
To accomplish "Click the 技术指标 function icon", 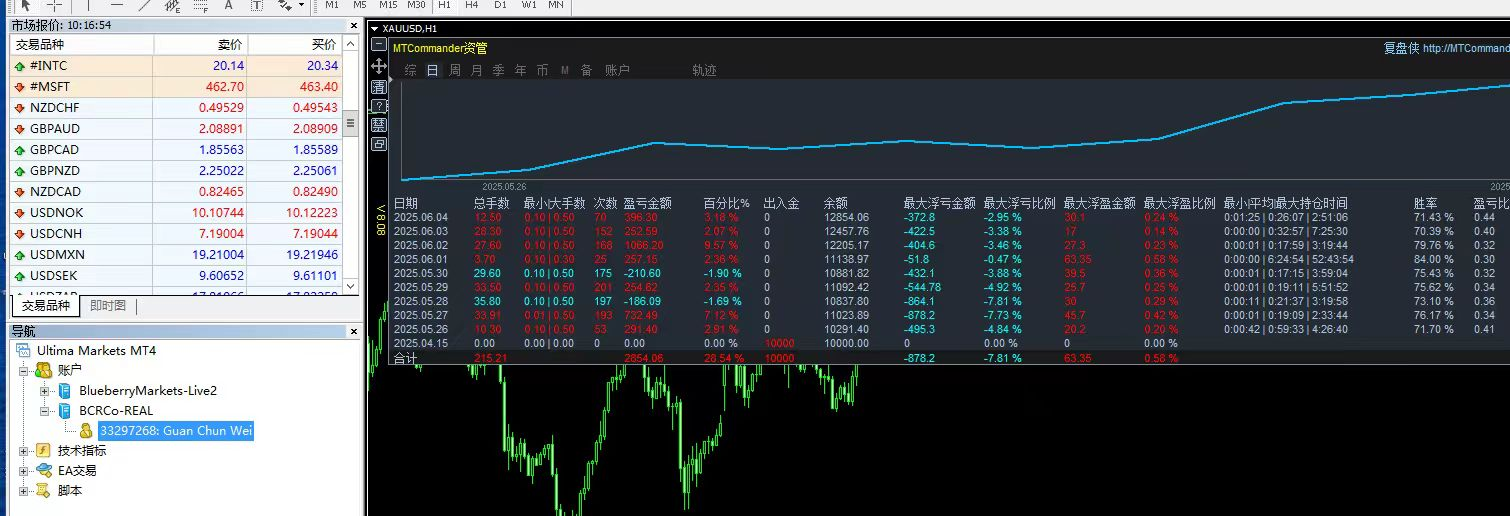I will (44, 451).
